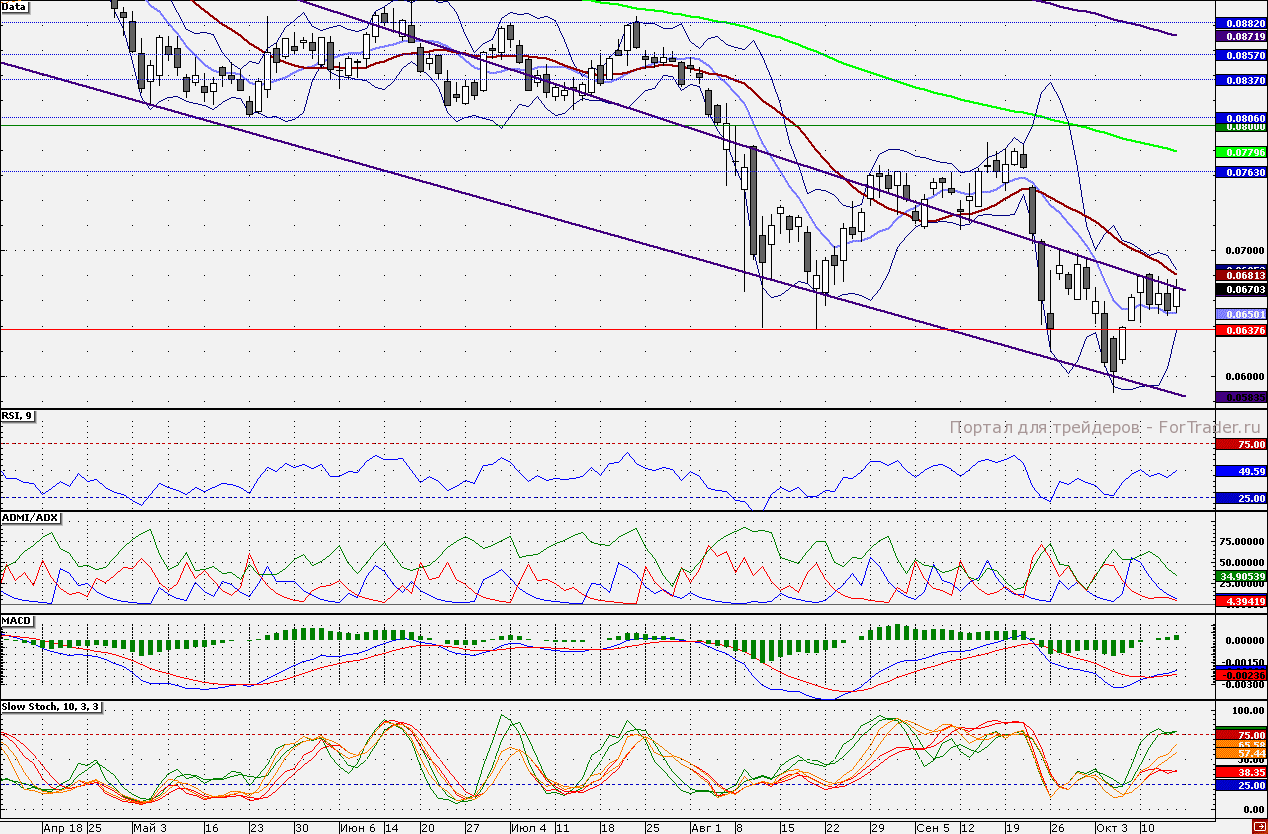
Task: Click the Авг 1 date on time axis
Action: (x=705, y=828)
